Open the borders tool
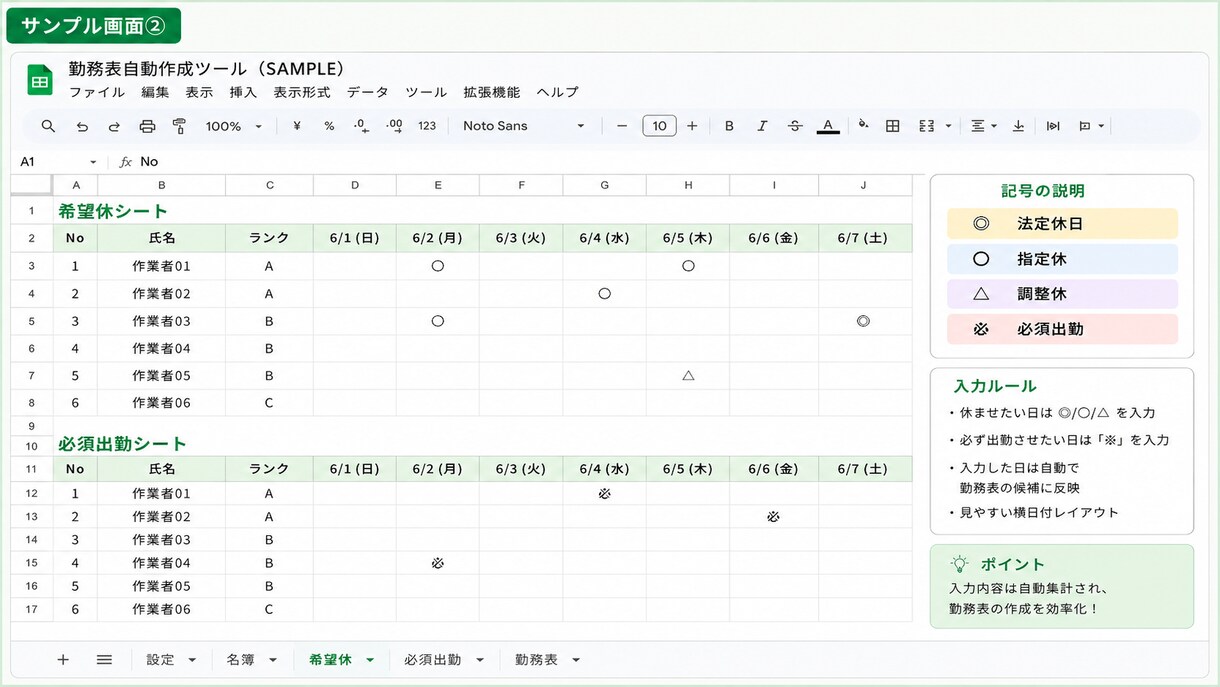This screenshot has width=1220, height=687. pyautogui.click(x=893, y=126)
